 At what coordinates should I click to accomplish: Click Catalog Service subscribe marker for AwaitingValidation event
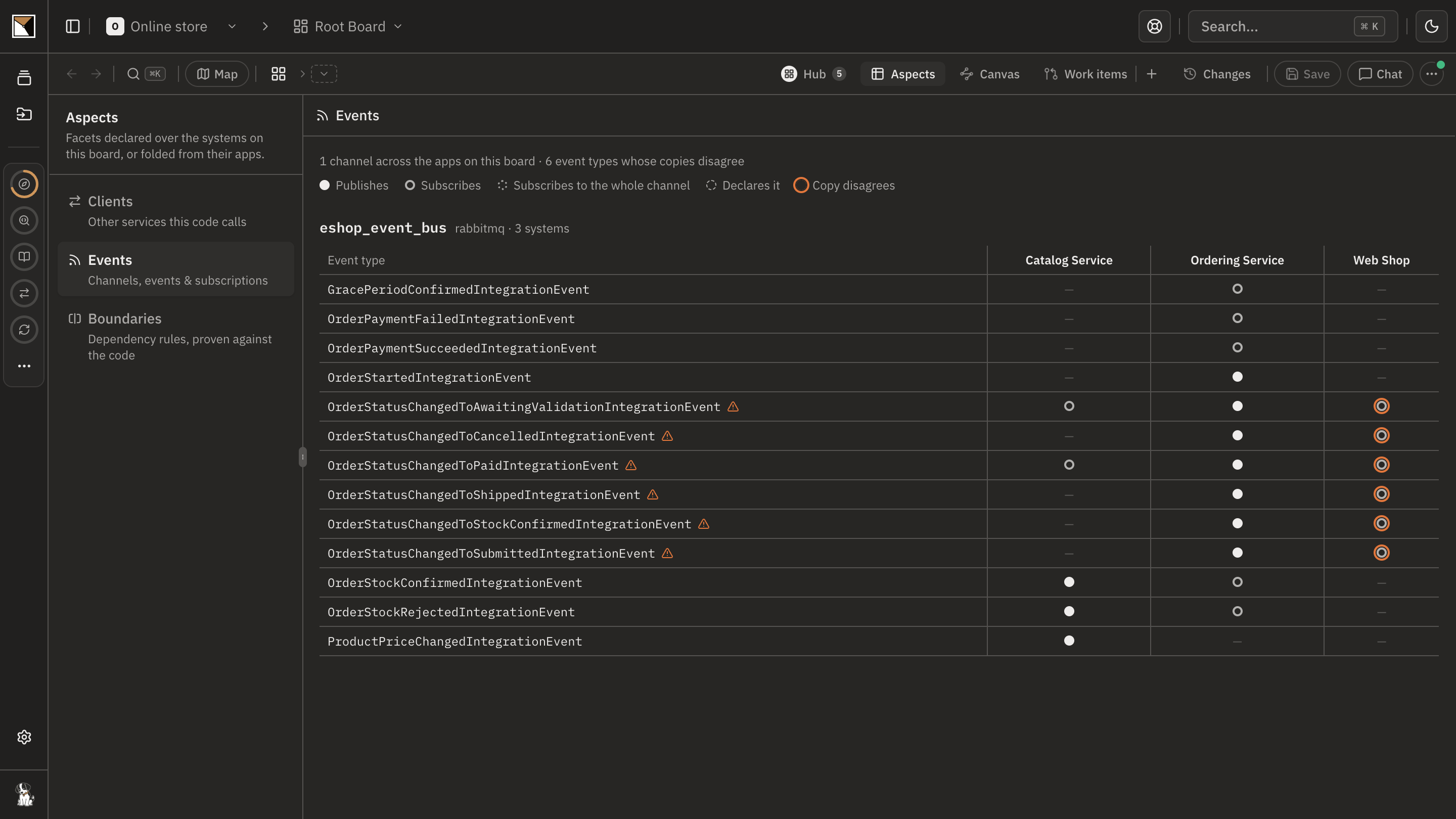point(1069,406)
